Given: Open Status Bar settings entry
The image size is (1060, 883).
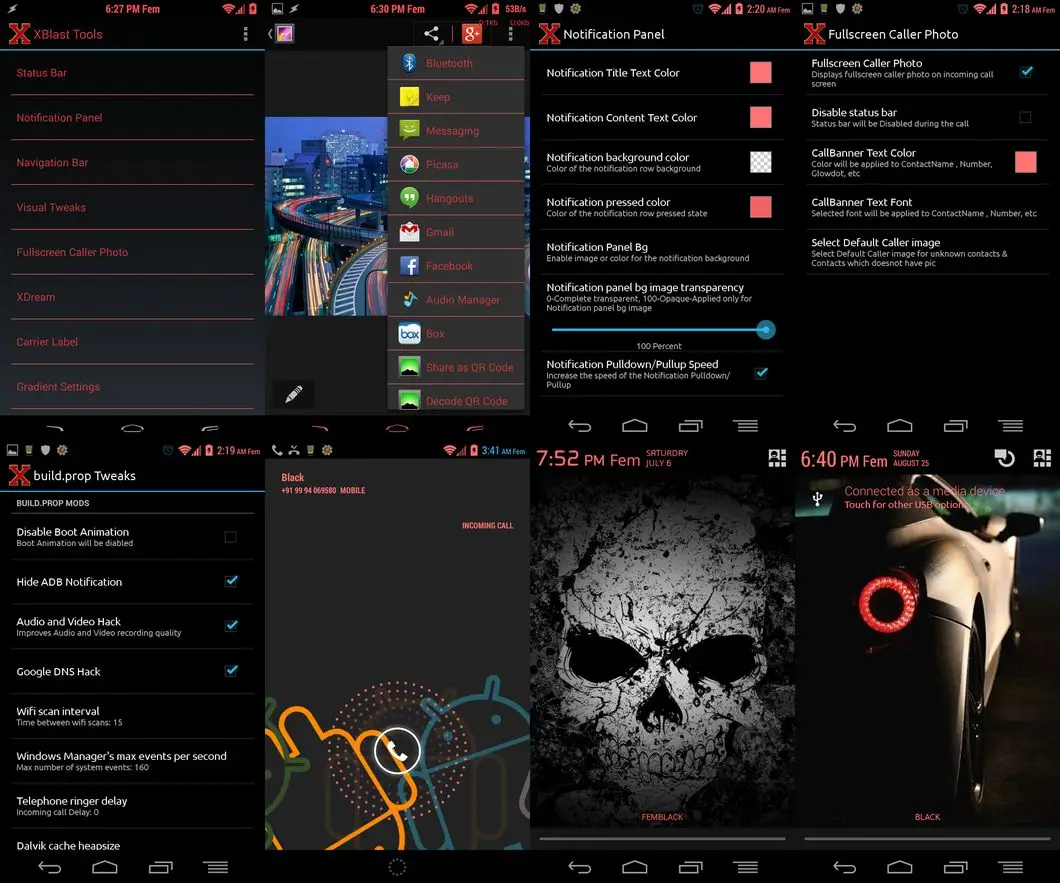Looking at the screenshot, I should (x=132, y=72).
